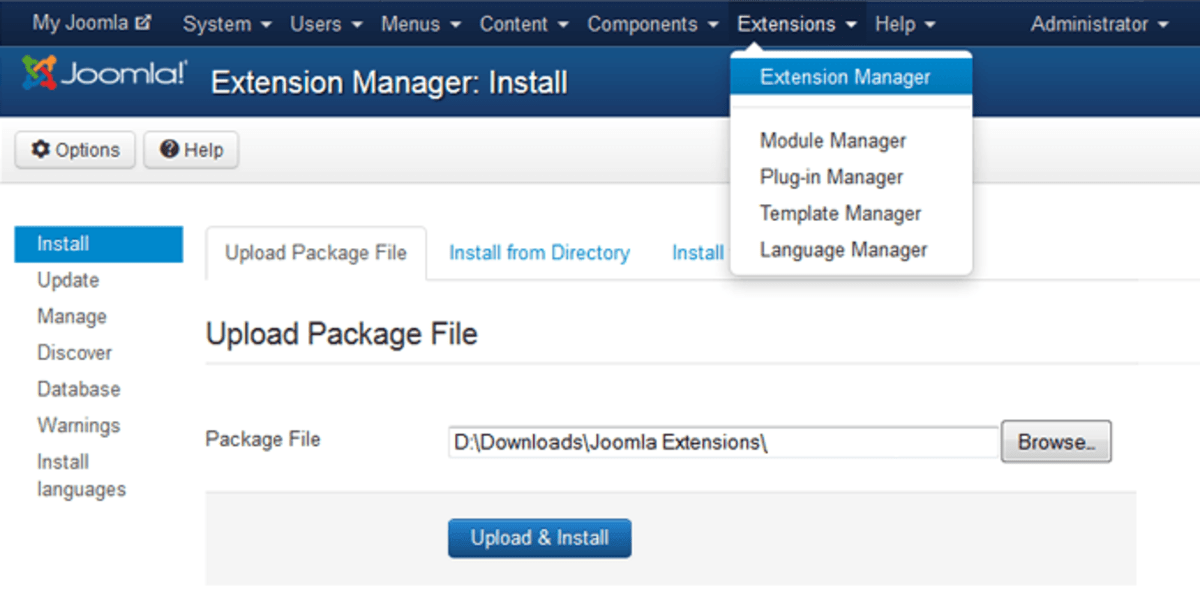
Task: Open the System dropdown menu
Action: 227,24
